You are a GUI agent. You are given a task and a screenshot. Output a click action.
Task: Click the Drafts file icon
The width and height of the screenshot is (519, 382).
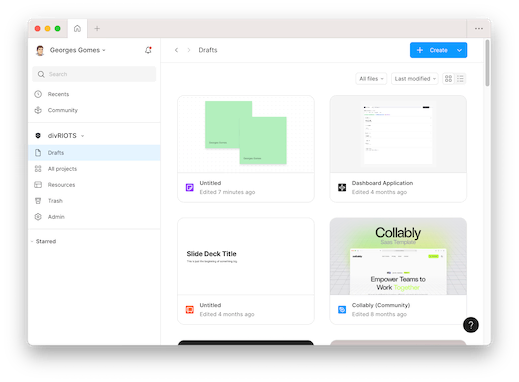(38, 153)
